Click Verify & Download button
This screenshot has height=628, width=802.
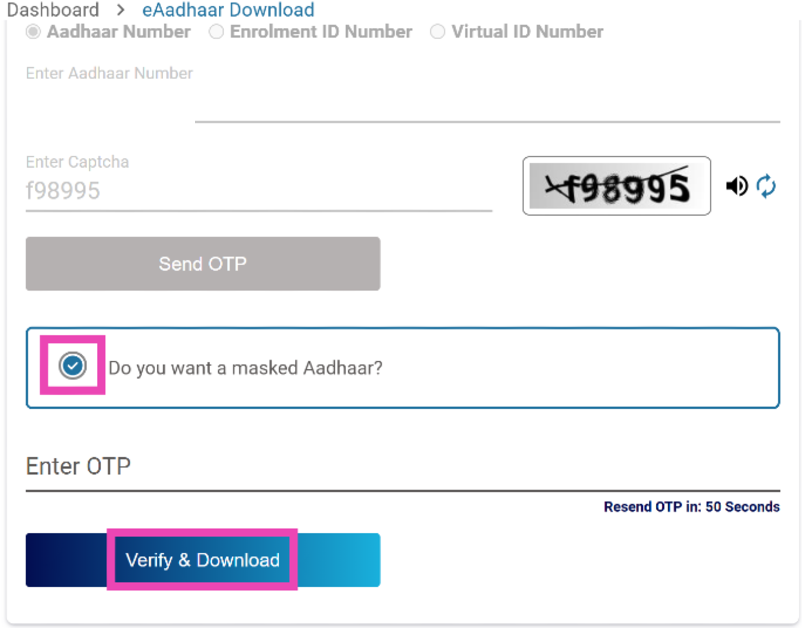point(202,560)
